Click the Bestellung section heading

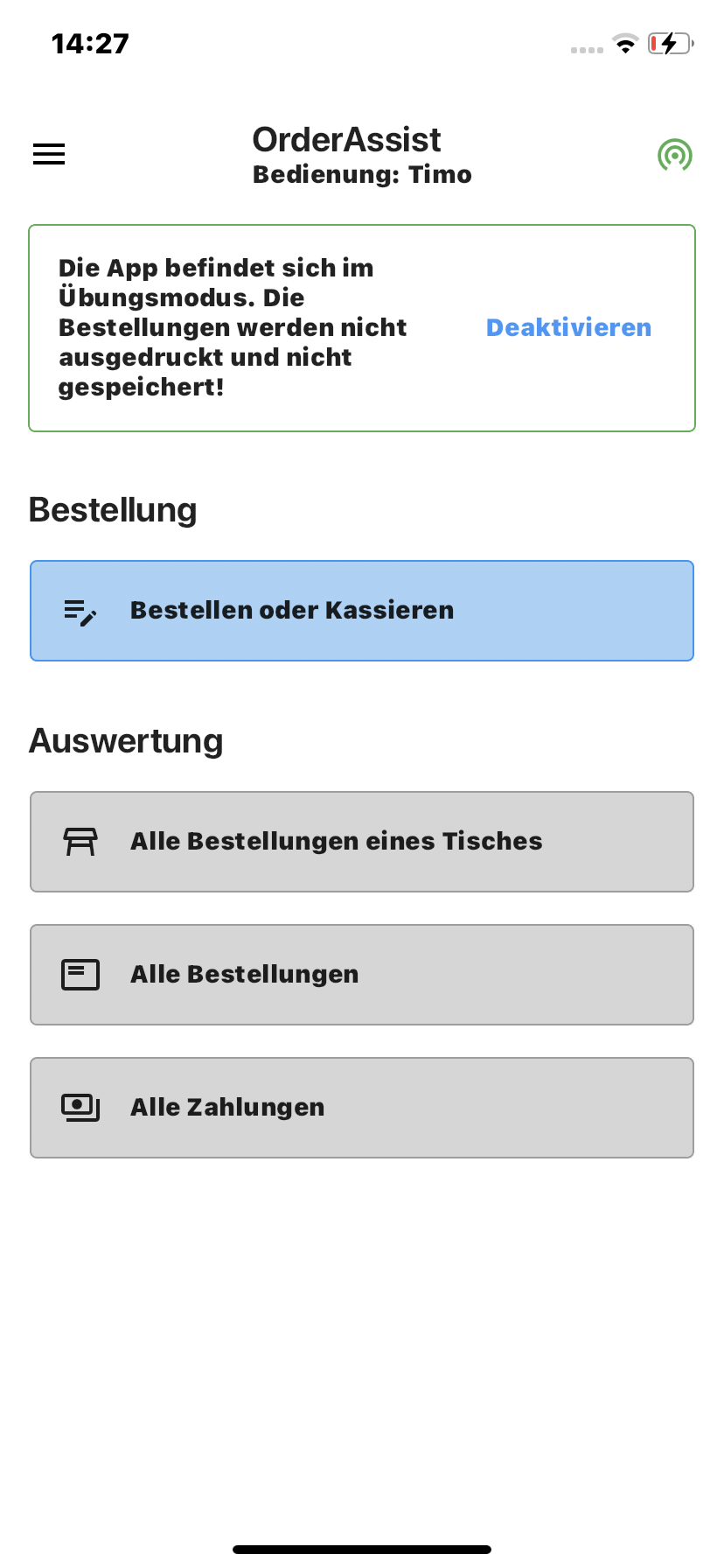tap(113, 510)
